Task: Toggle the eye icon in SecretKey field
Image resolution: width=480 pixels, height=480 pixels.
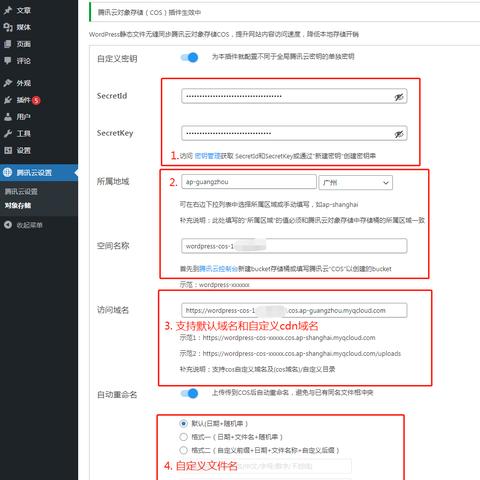Action: (x=399, y=134)
